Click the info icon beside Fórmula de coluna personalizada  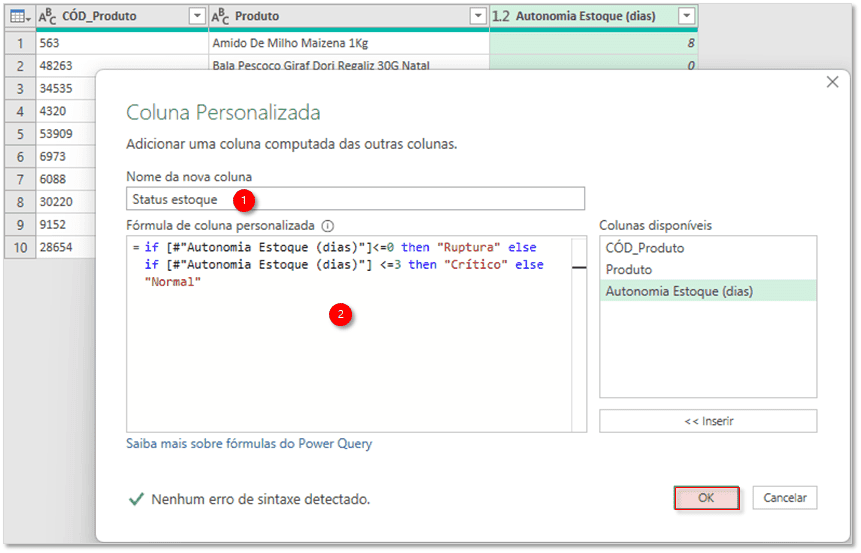tap(328, 226)
